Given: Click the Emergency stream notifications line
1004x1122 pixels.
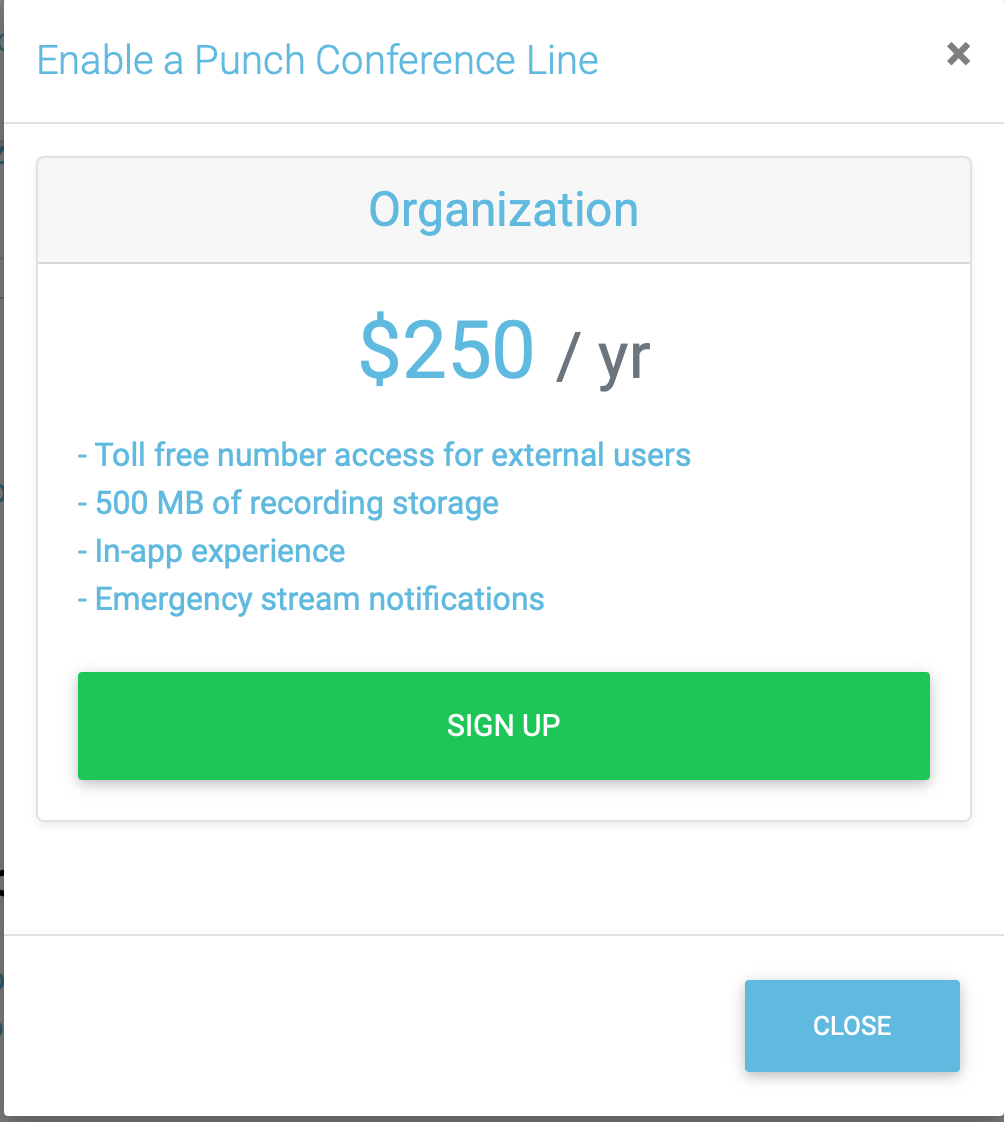Looking at the screenshot, I should pyautogui.click(x=311, y=599).
